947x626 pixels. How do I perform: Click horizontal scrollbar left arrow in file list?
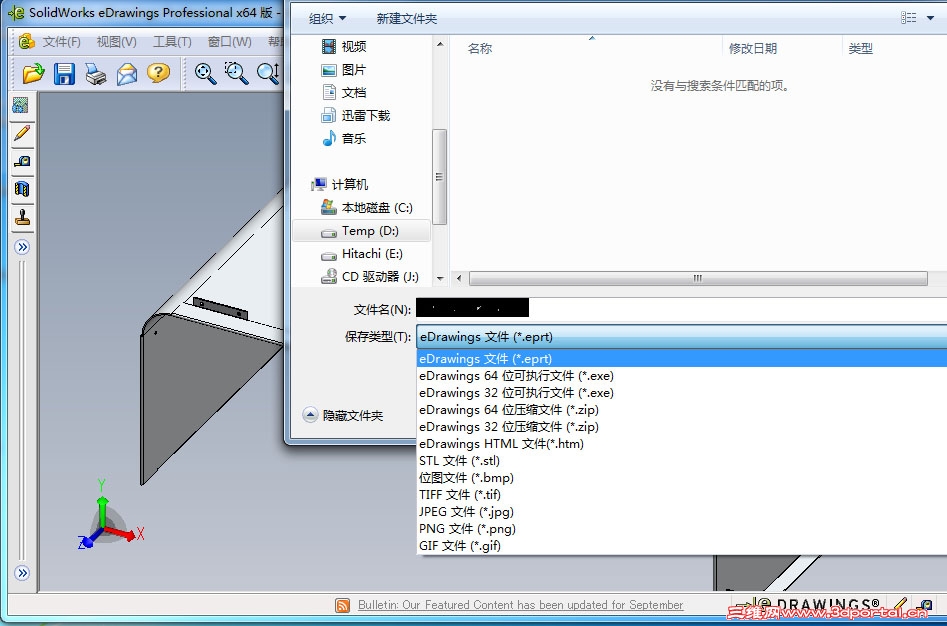point(459,278)
